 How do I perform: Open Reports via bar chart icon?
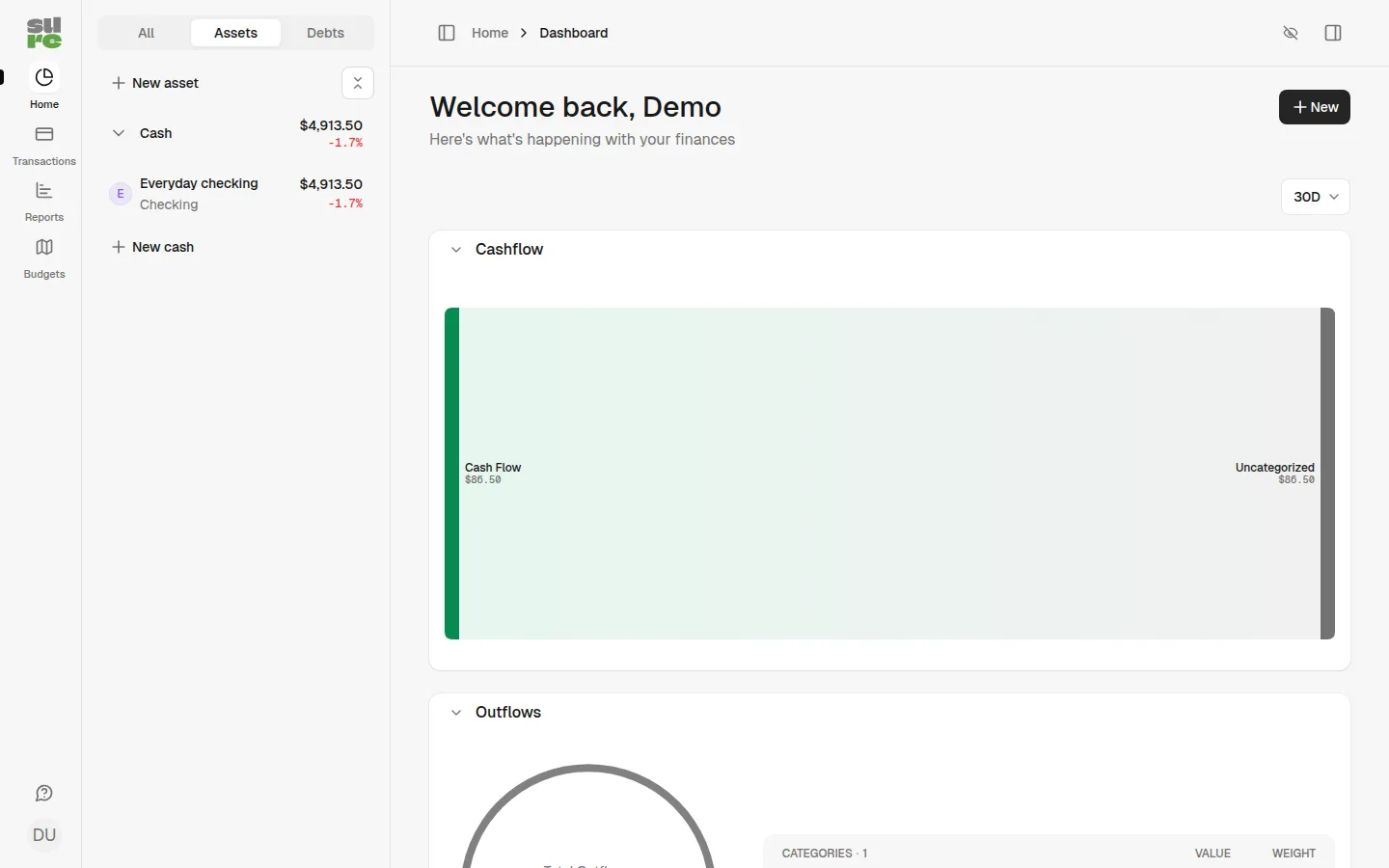(44, 191)
